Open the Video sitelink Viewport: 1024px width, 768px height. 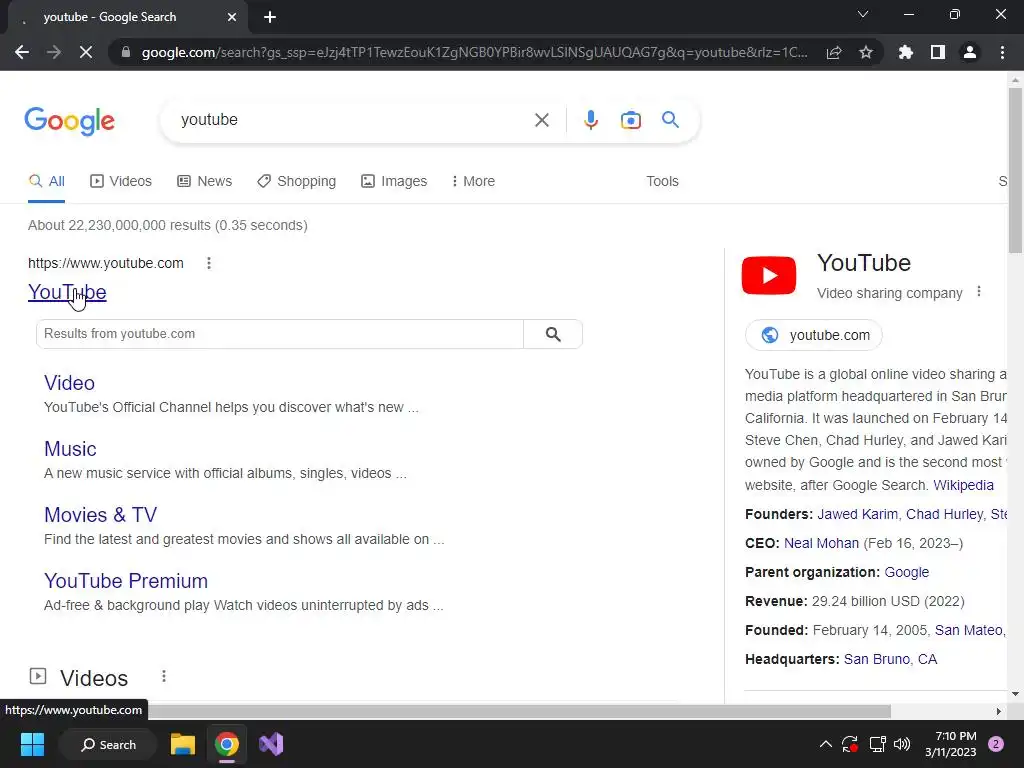pos(69,383)
